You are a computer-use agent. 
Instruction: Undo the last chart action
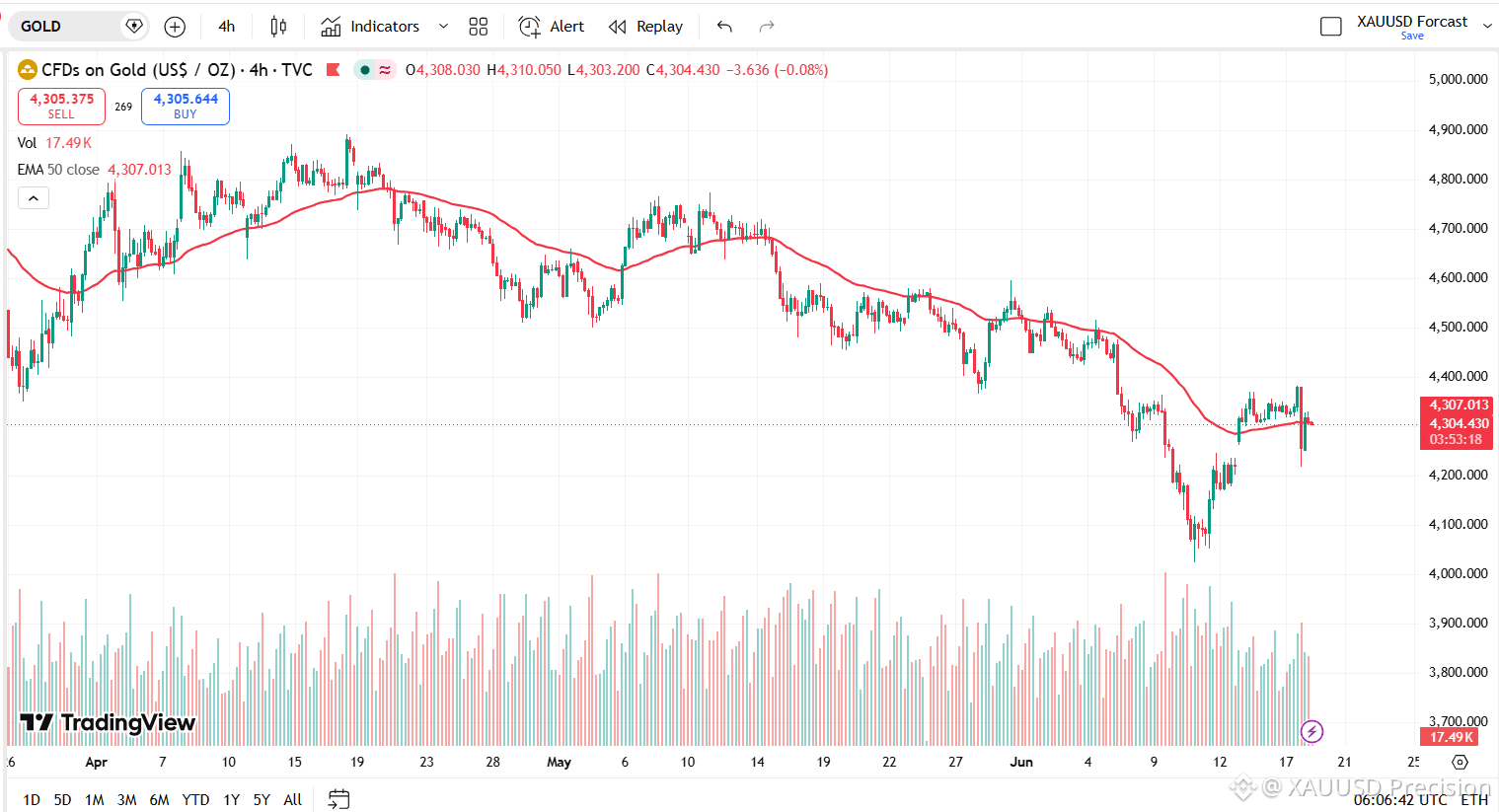pos(724,27)
